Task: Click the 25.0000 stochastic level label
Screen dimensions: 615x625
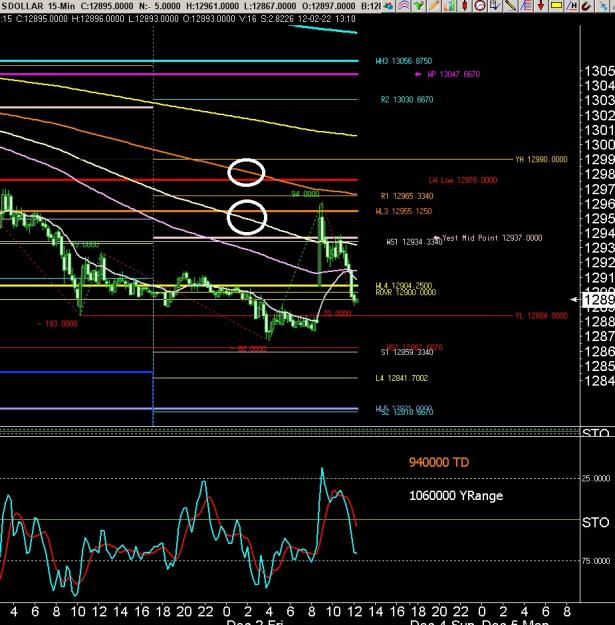Action: click(x=596, y=478)
